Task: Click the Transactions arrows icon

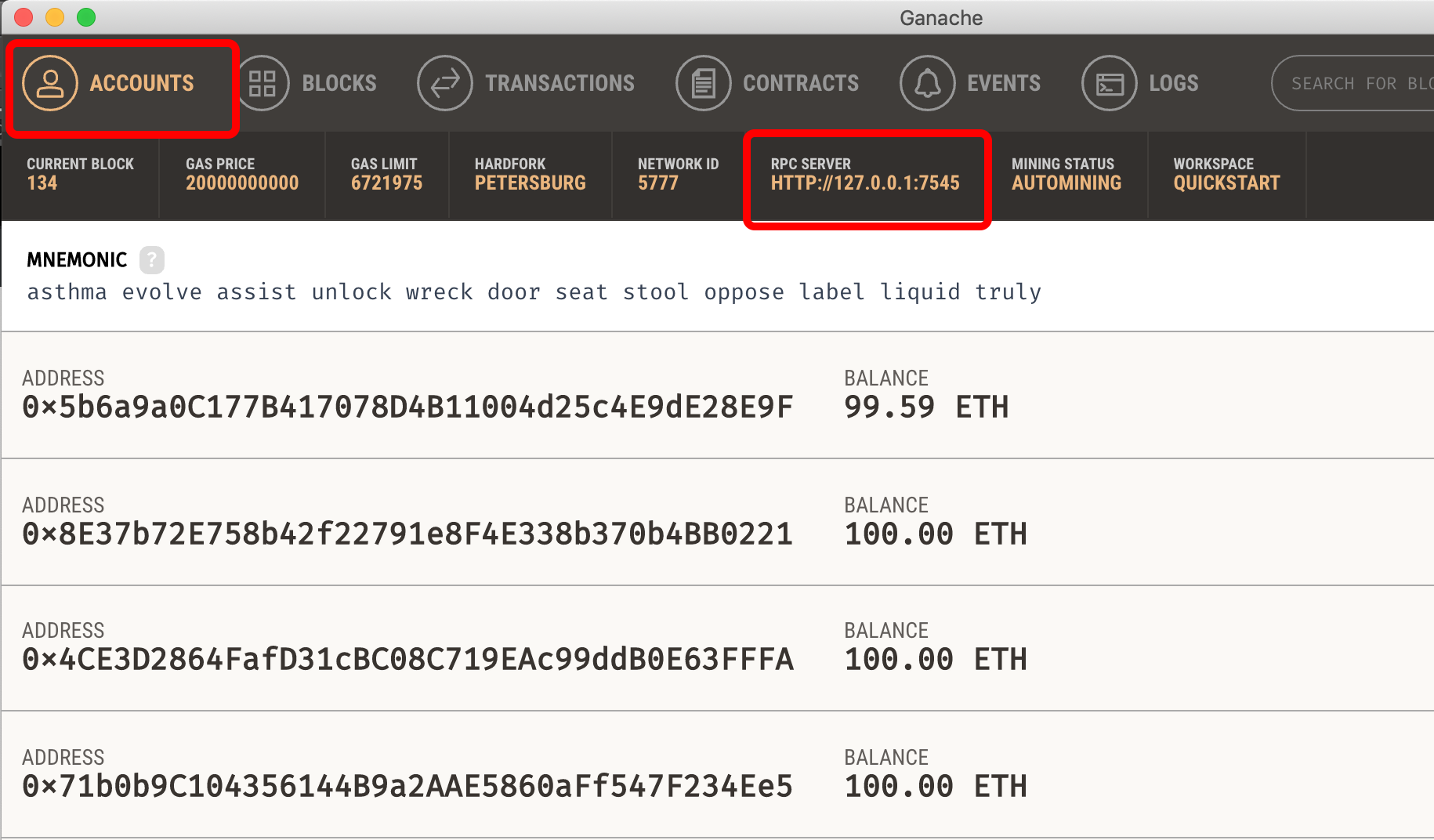Action: tap(445, 83)
